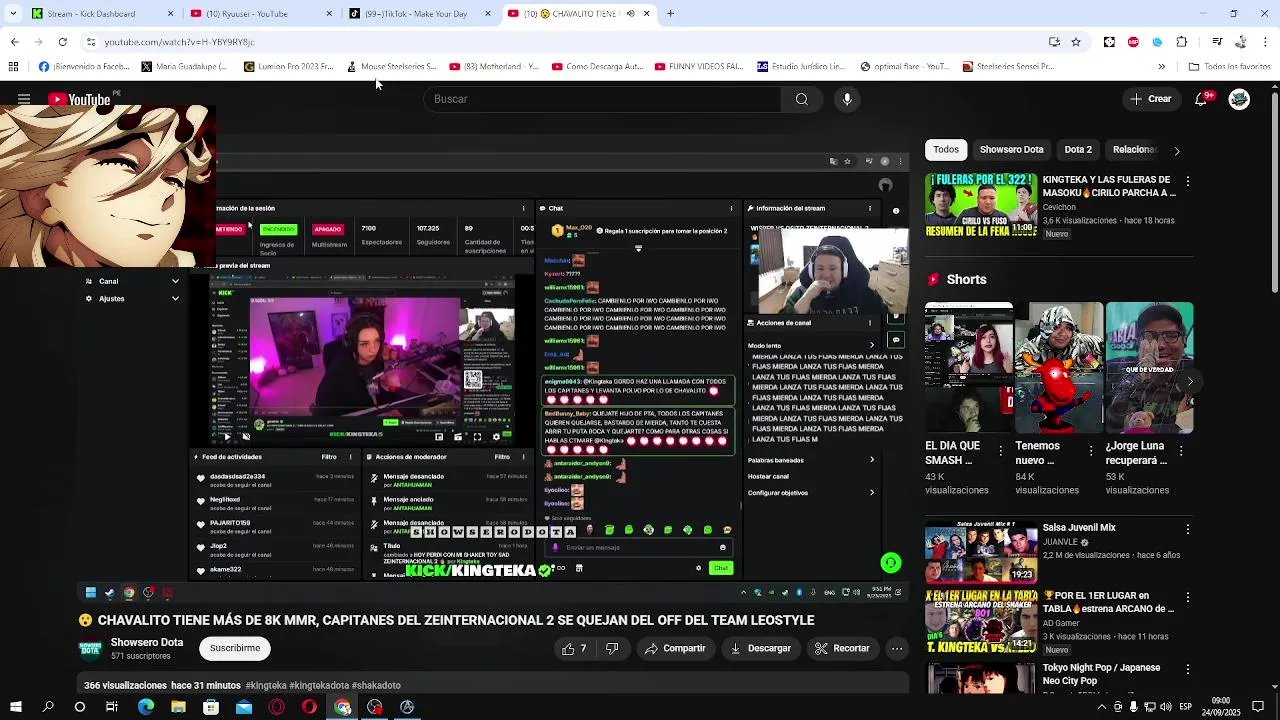Open options for EL DIA QUE SMASH short

(x=1000, y=451)
